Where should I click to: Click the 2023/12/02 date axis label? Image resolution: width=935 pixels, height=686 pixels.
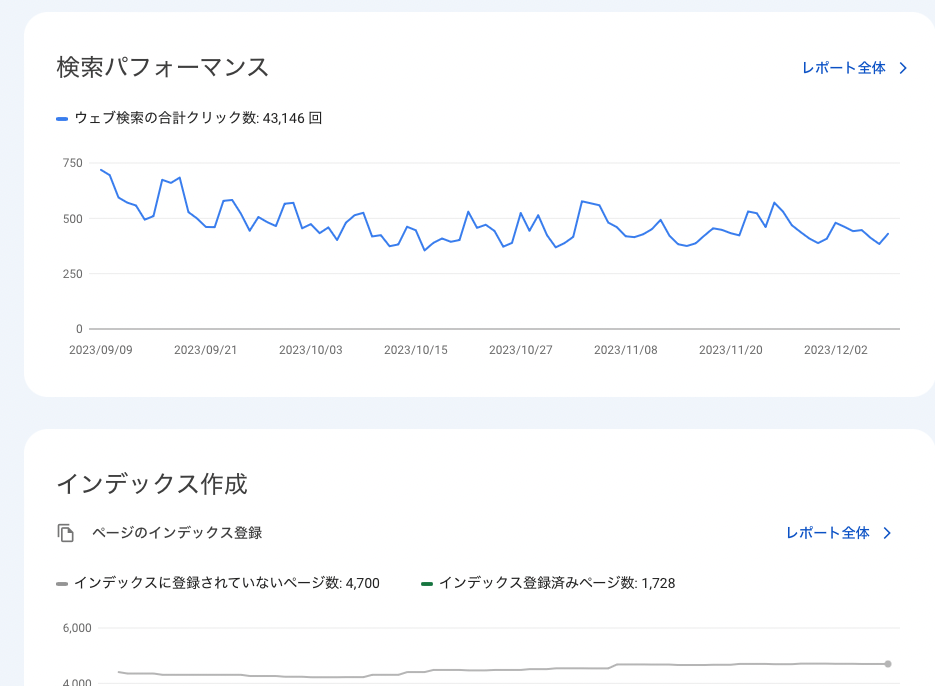pyautogui.click(x=835, y=350)
